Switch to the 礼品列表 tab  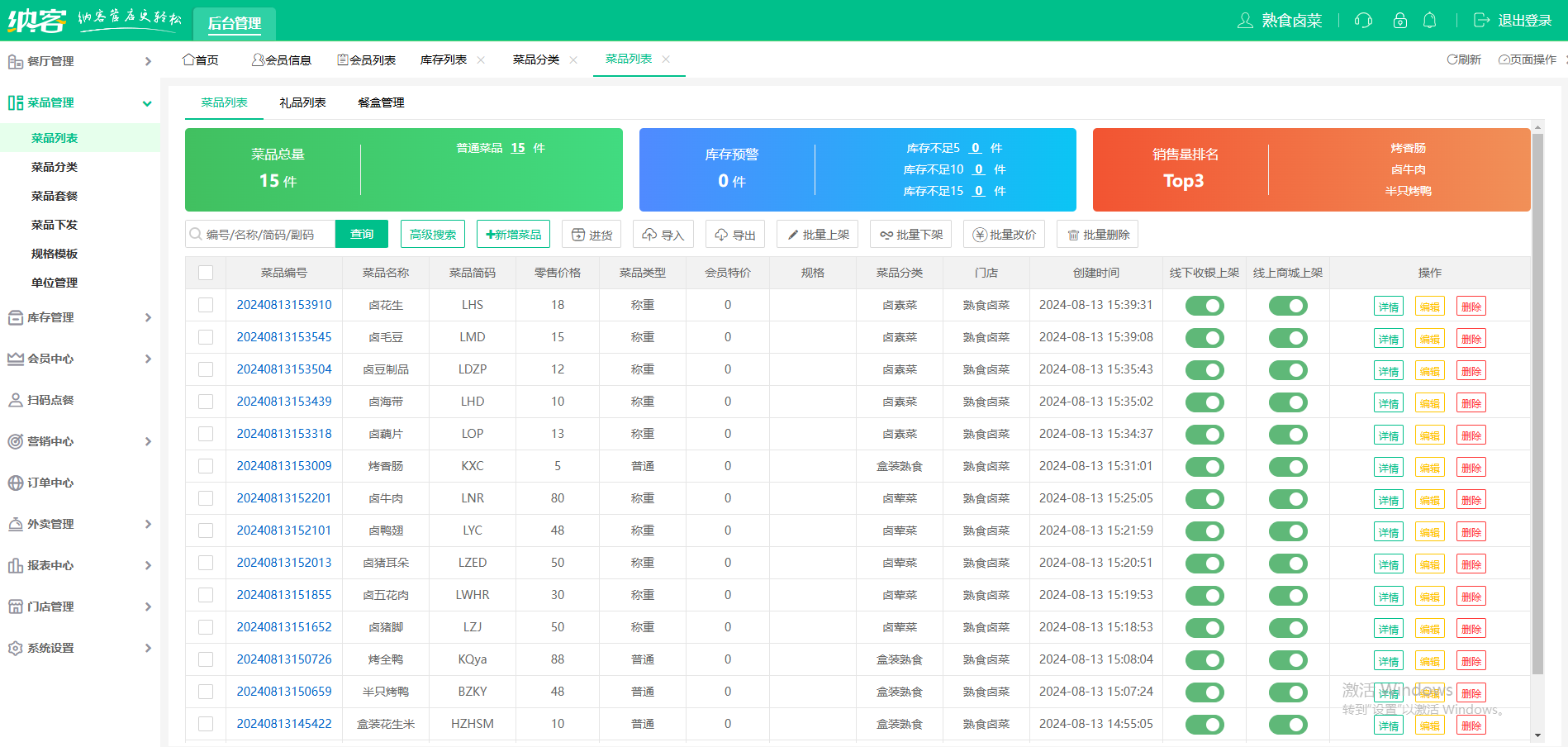pyautogui.click(x=302, y=102)
